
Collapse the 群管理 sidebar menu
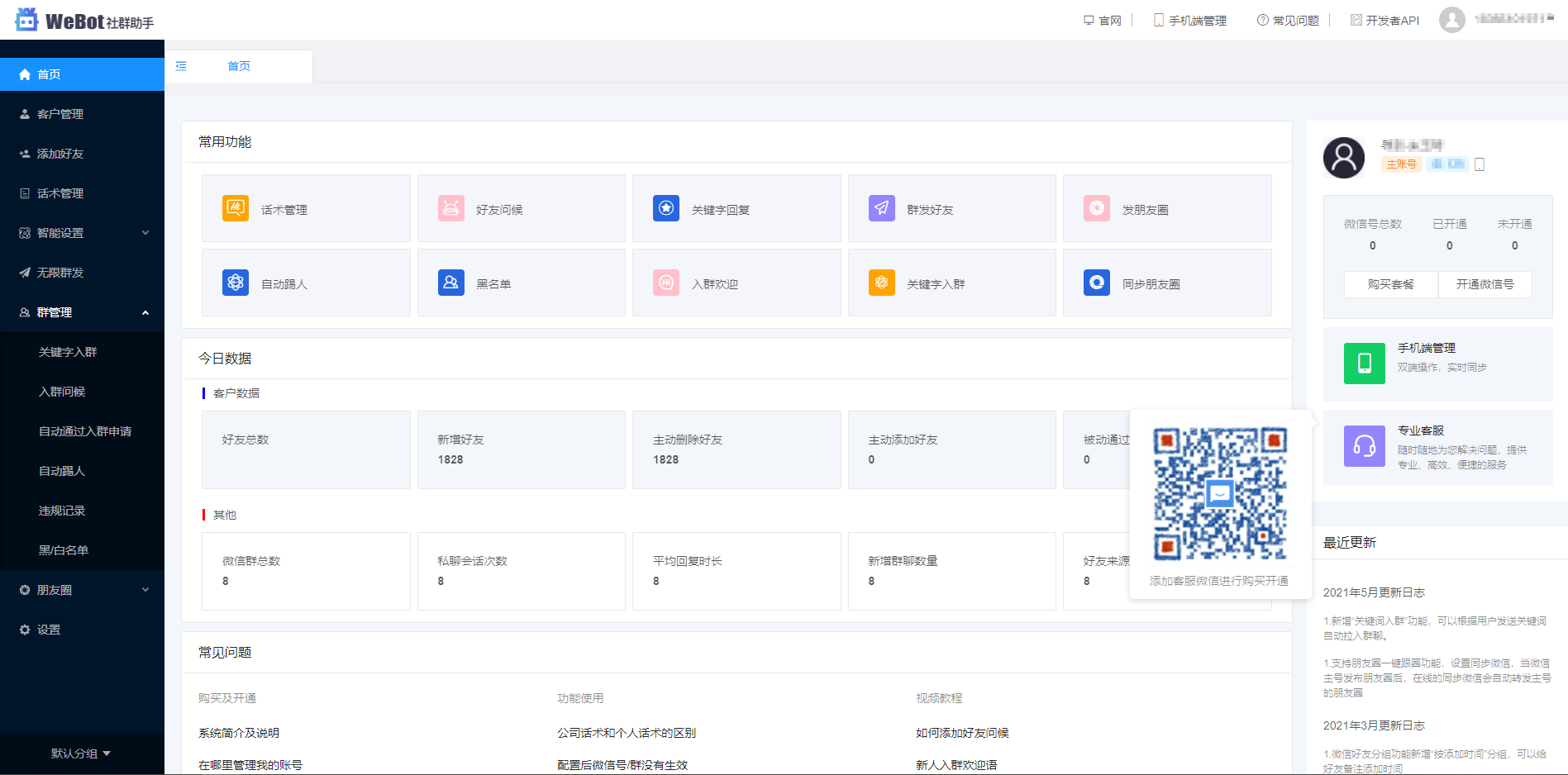point(82,312)
